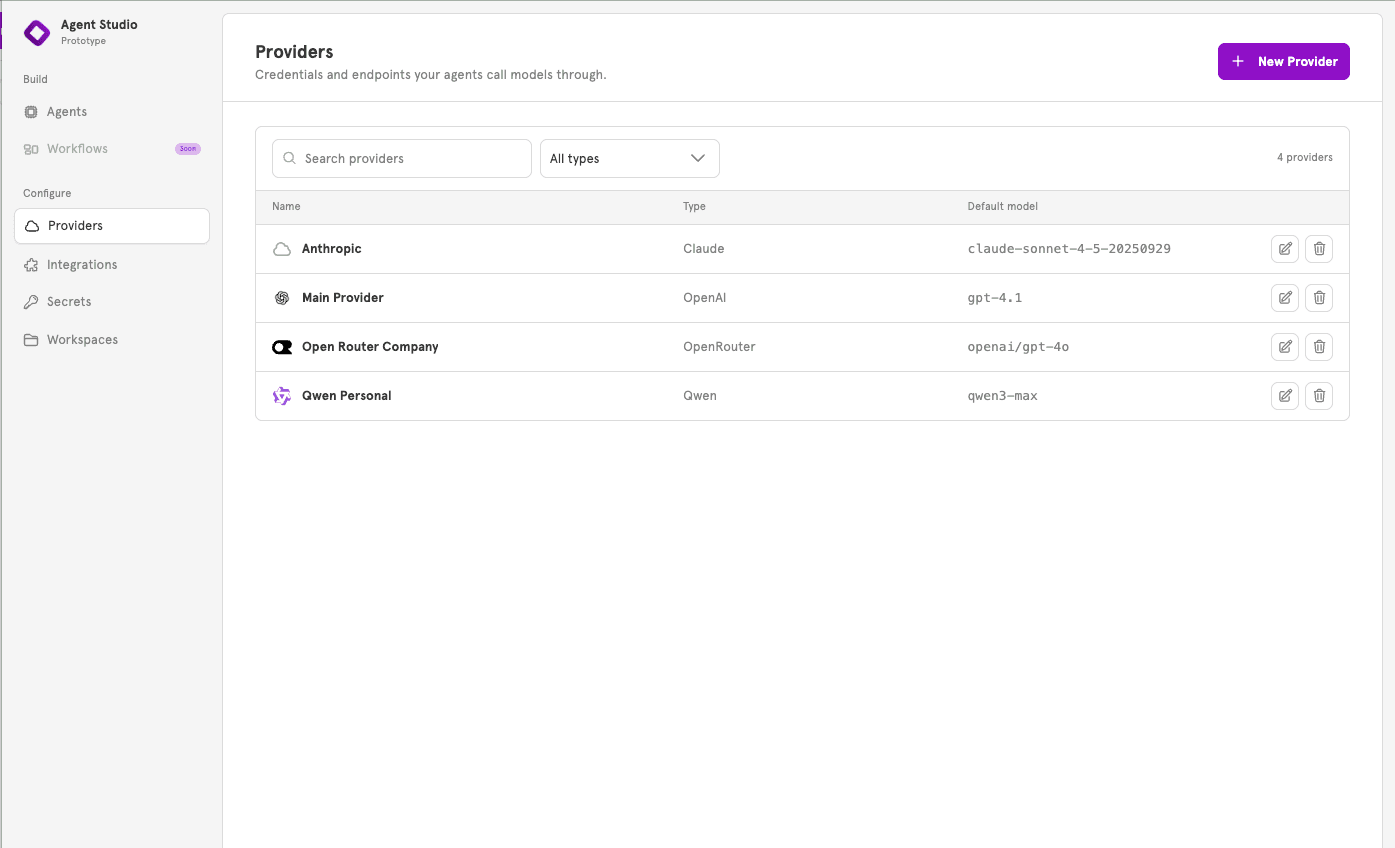Click the OpenAI type cell
Screen dimensions: 1395x848
(705, 298)
